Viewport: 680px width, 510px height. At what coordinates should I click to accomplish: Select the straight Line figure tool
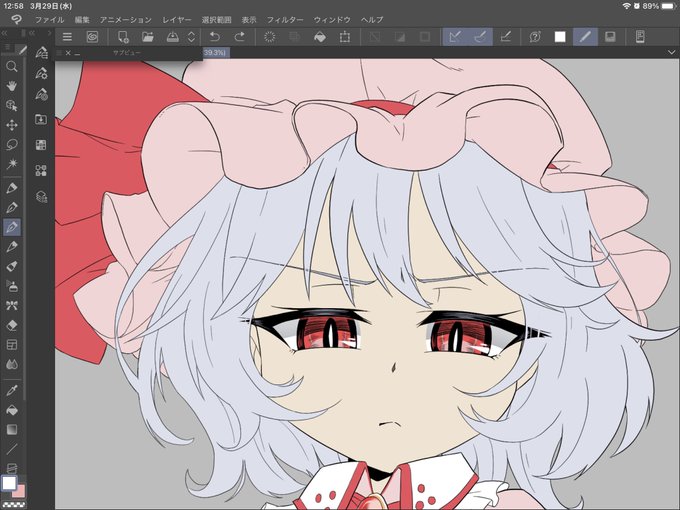[12, 449]
